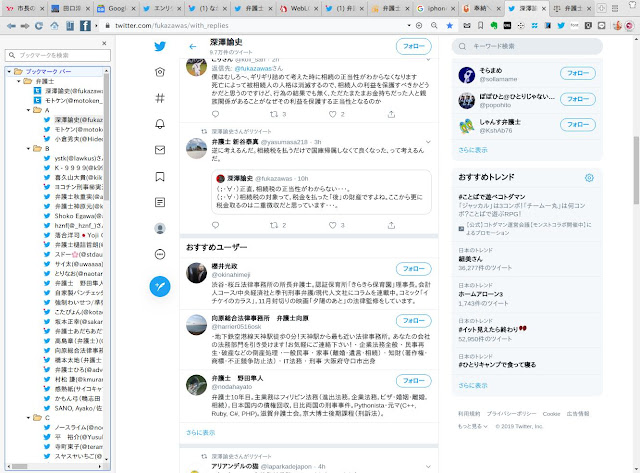Open the プライバシーポリシー footer link
The width and height of the screenshot is (640, 473).
tap(511, 414)
